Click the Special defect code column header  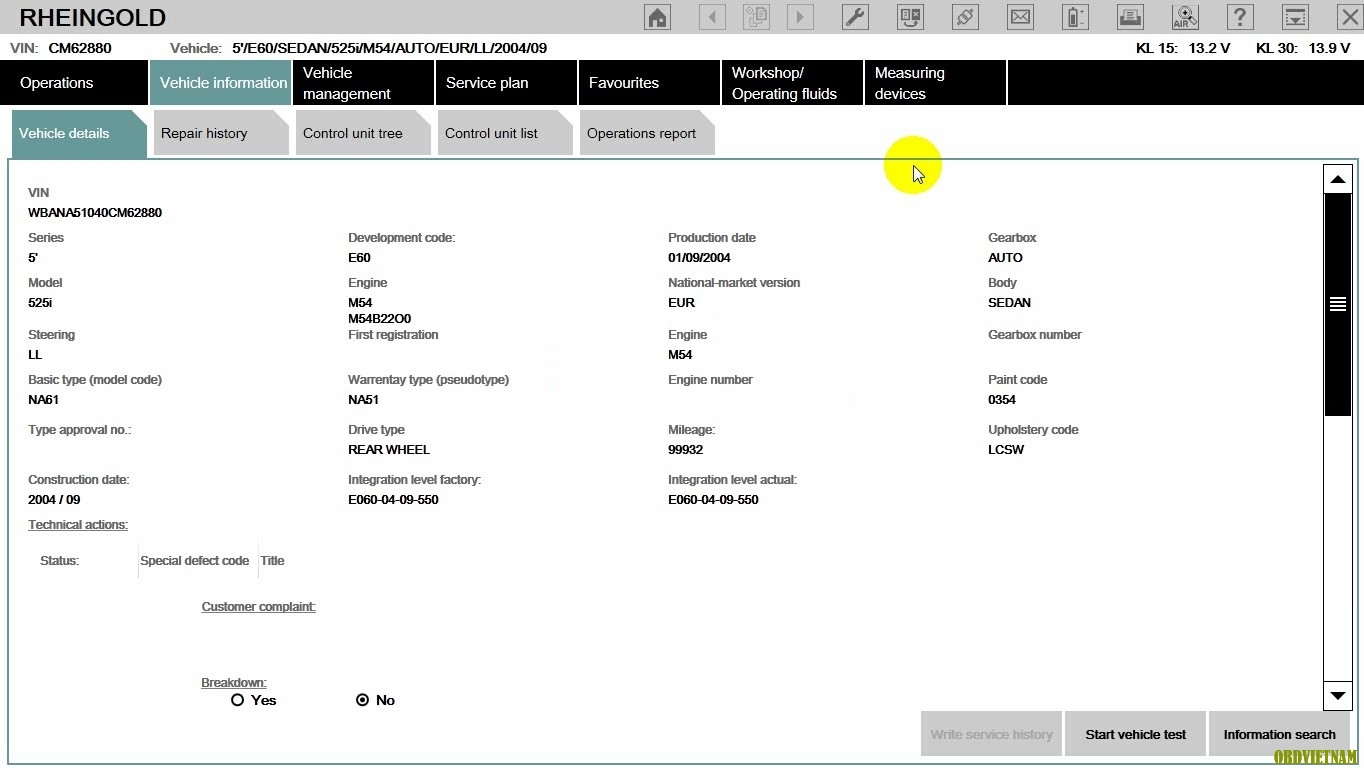(194, 561)
